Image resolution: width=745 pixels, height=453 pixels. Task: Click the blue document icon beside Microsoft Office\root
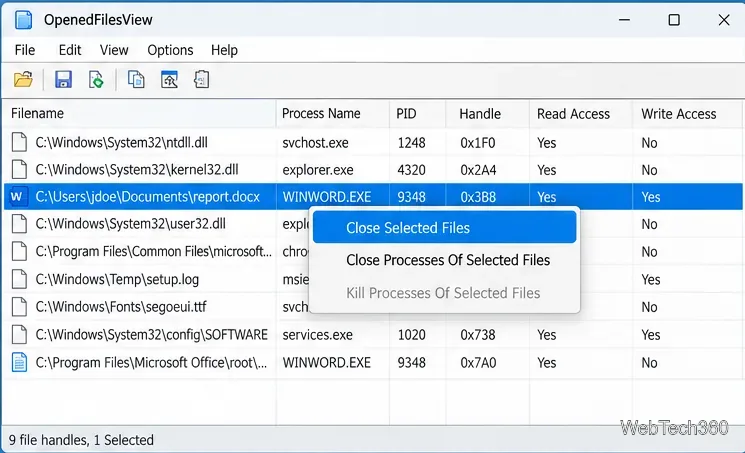19,363
